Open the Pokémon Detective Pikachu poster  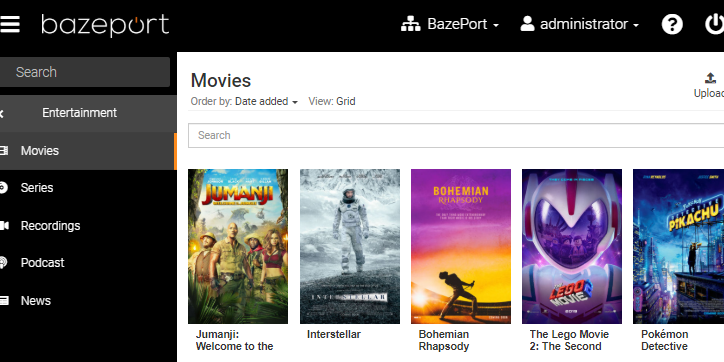[678, 246]
